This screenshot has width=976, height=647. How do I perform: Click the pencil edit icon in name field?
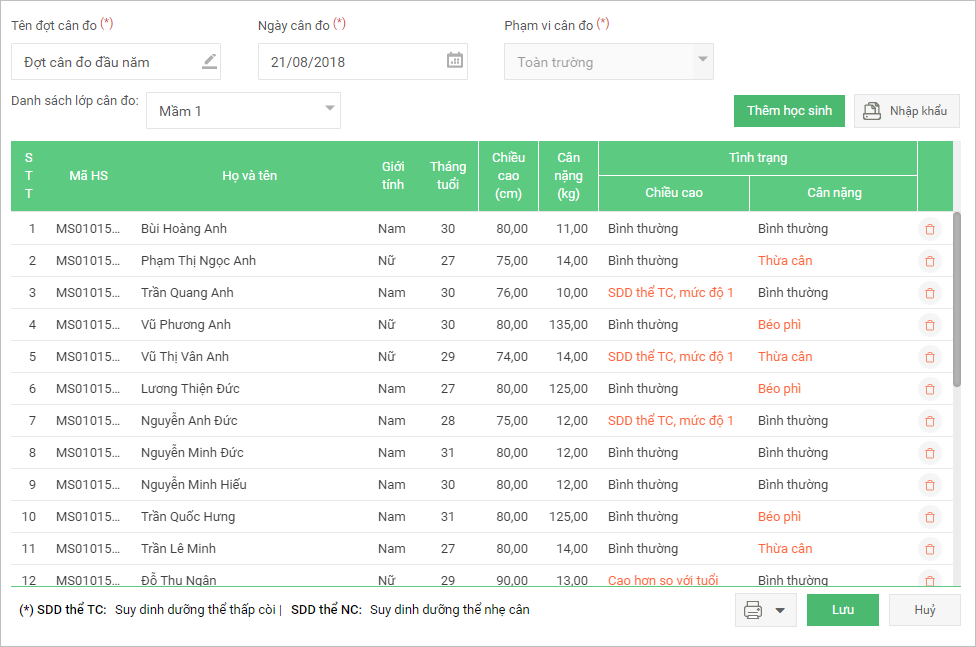point(209,61)
